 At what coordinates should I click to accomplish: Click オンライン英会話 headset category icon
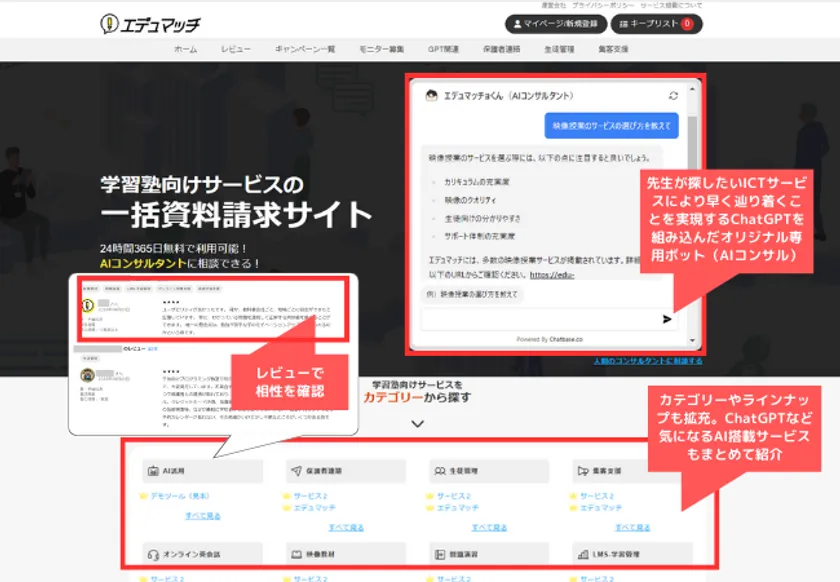coord(153,554)
